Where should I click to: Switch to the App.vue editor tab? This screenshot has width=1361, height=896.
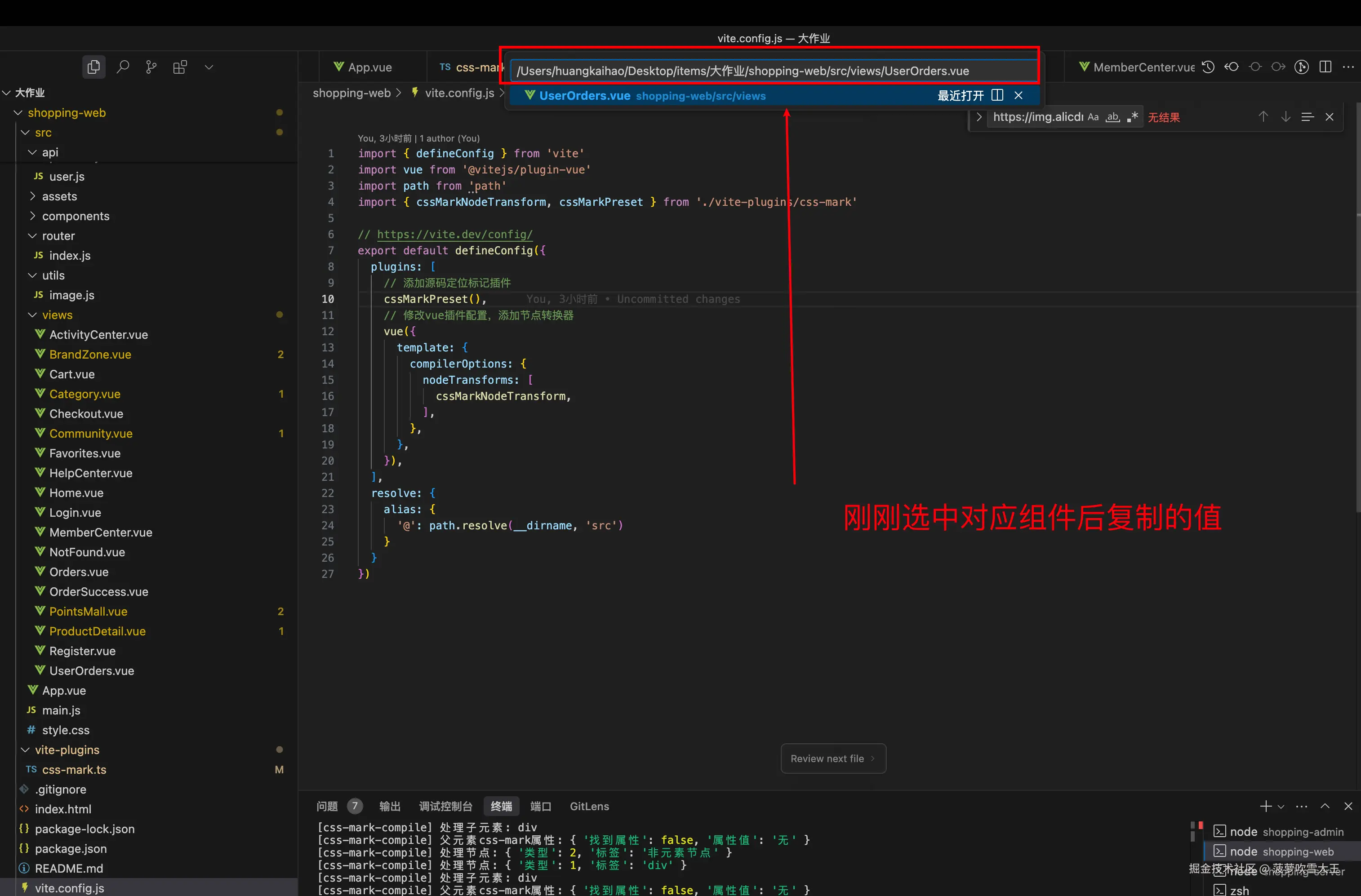click(369, 67)
